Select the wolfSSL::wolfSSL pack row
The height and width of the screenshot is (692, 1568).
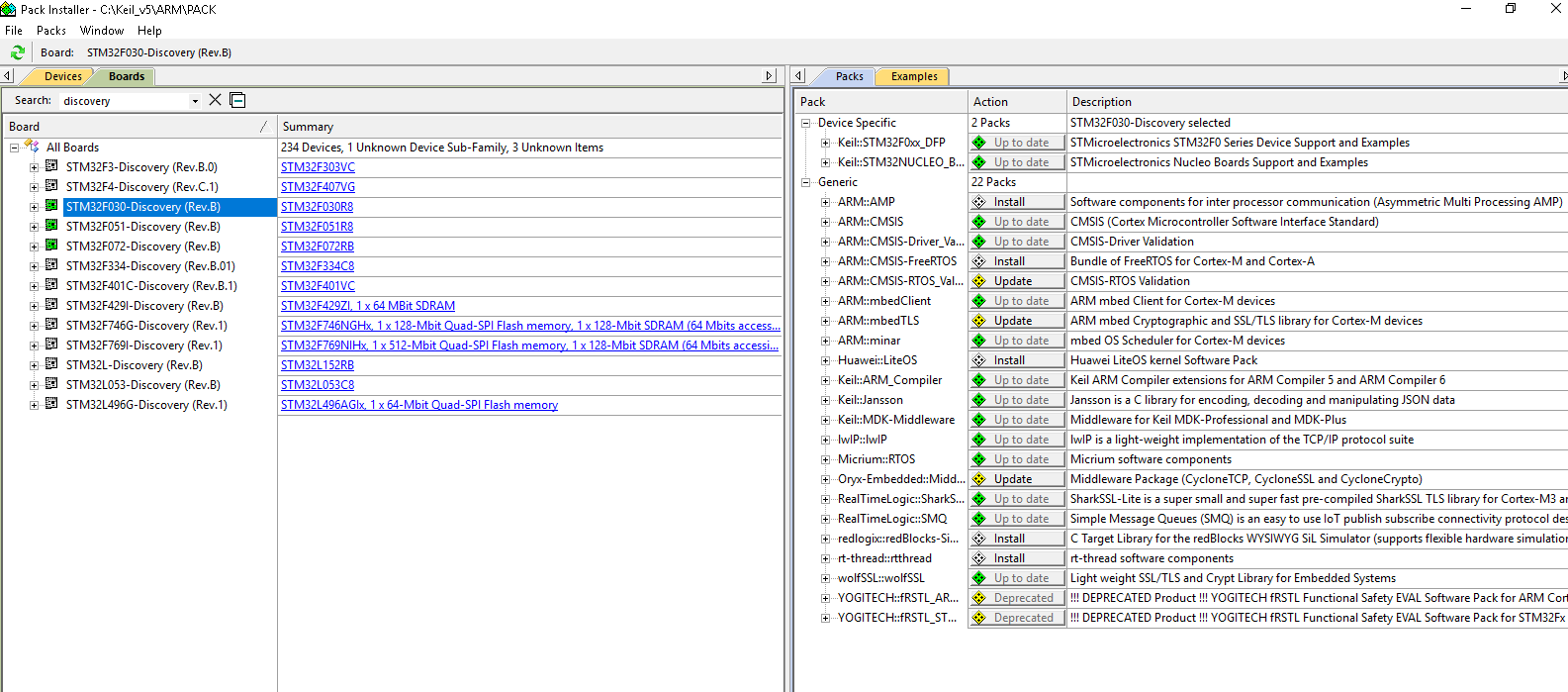881,578
